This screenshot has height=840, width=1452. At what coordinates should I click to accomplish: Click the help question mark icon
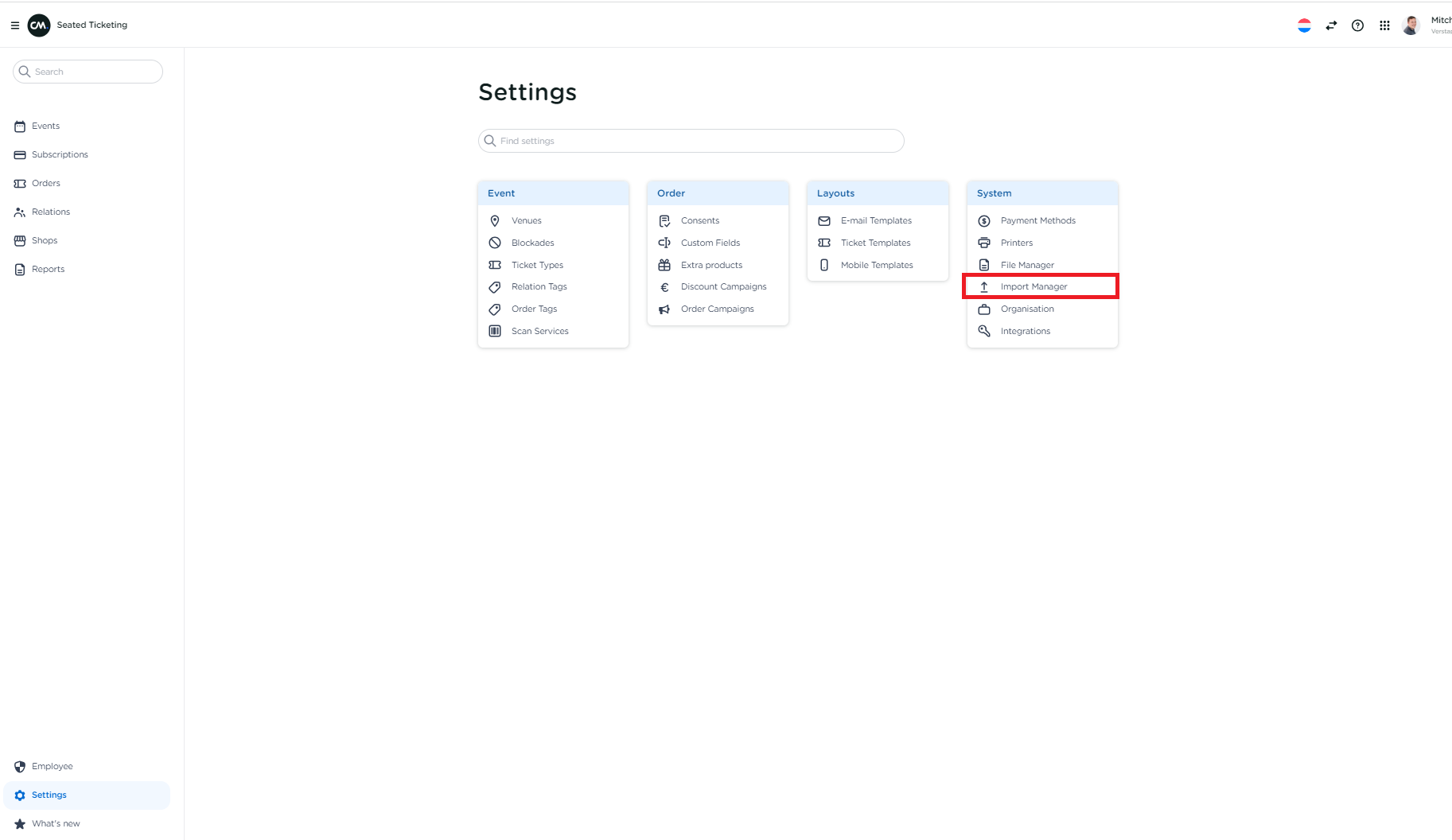(x=1358, y=25)
